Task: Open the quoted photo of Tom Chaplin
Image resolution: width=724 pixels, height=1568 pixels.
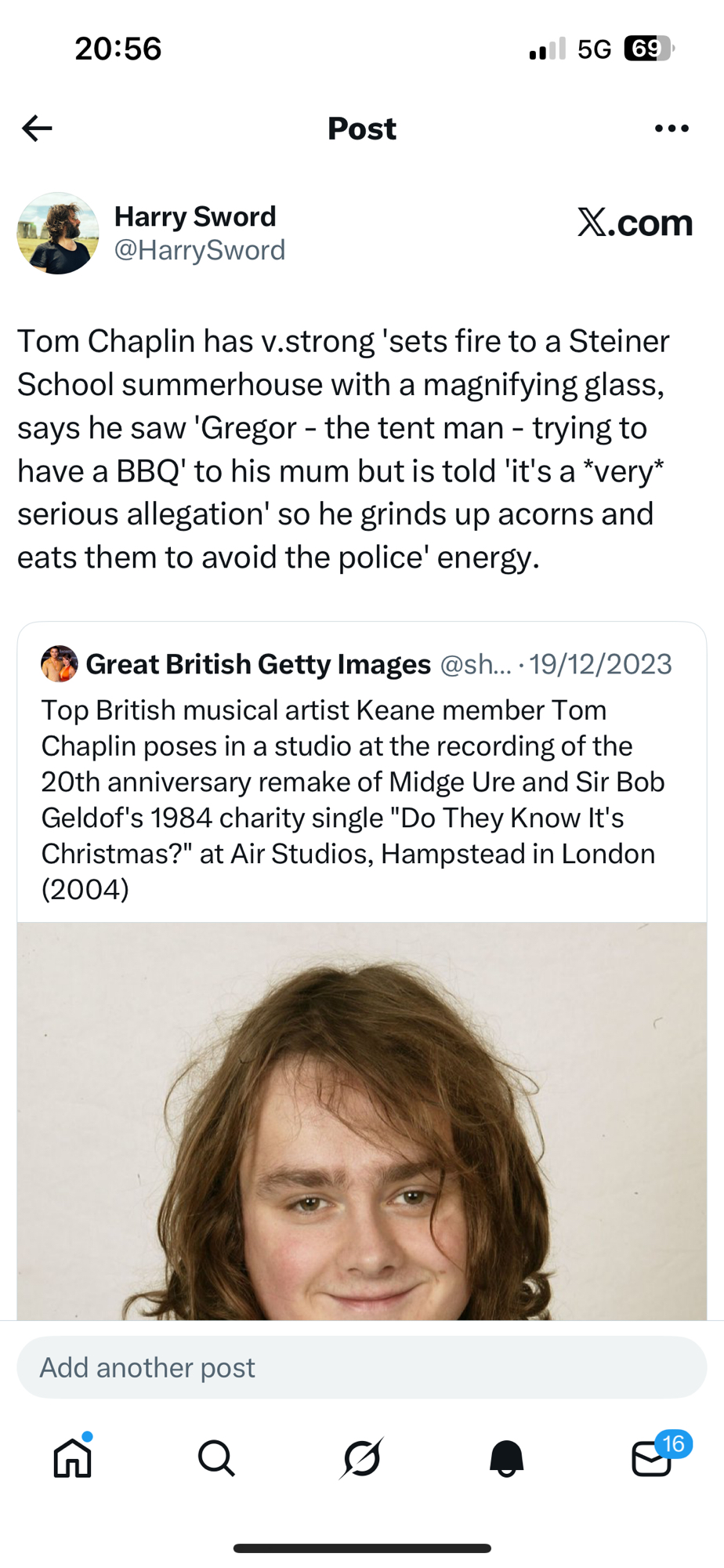Action: tap(362, 1121)
